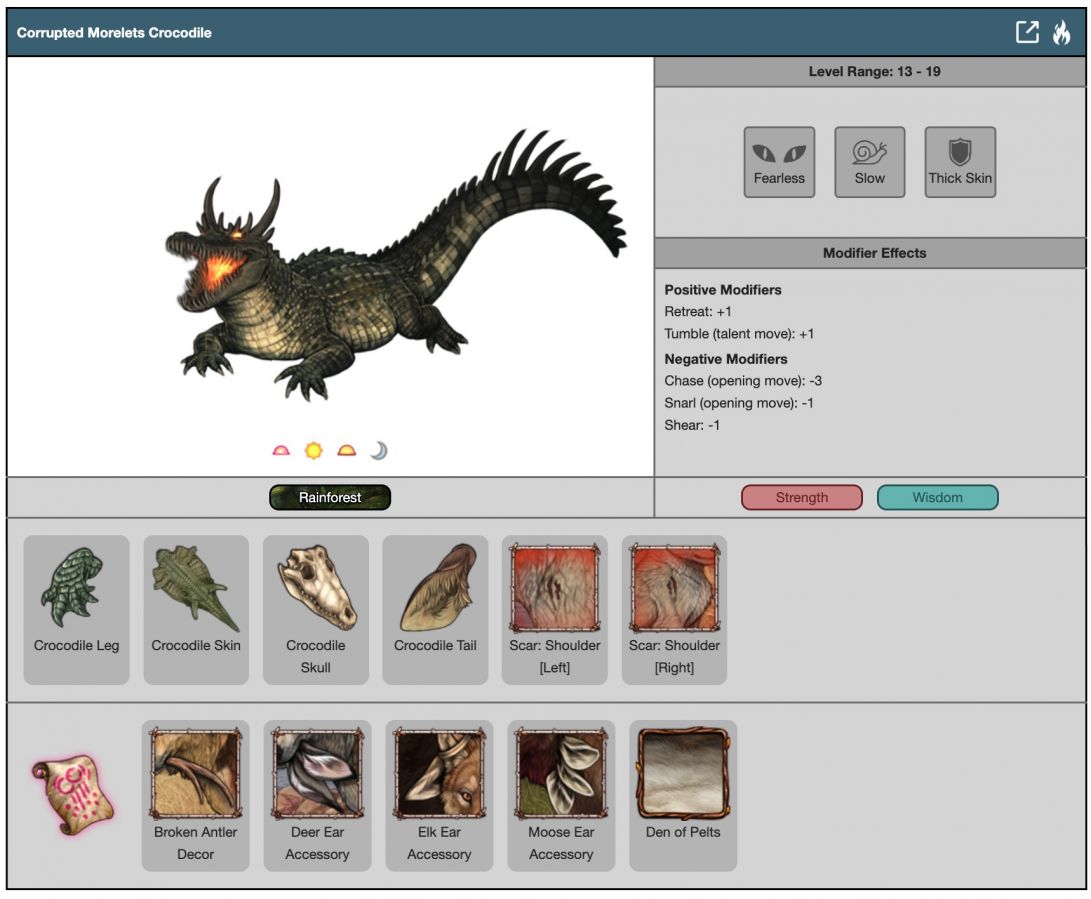Choose the Broken Antler Decor recipe
Screen dimensions: 1091x899
(x=196, y=794)
